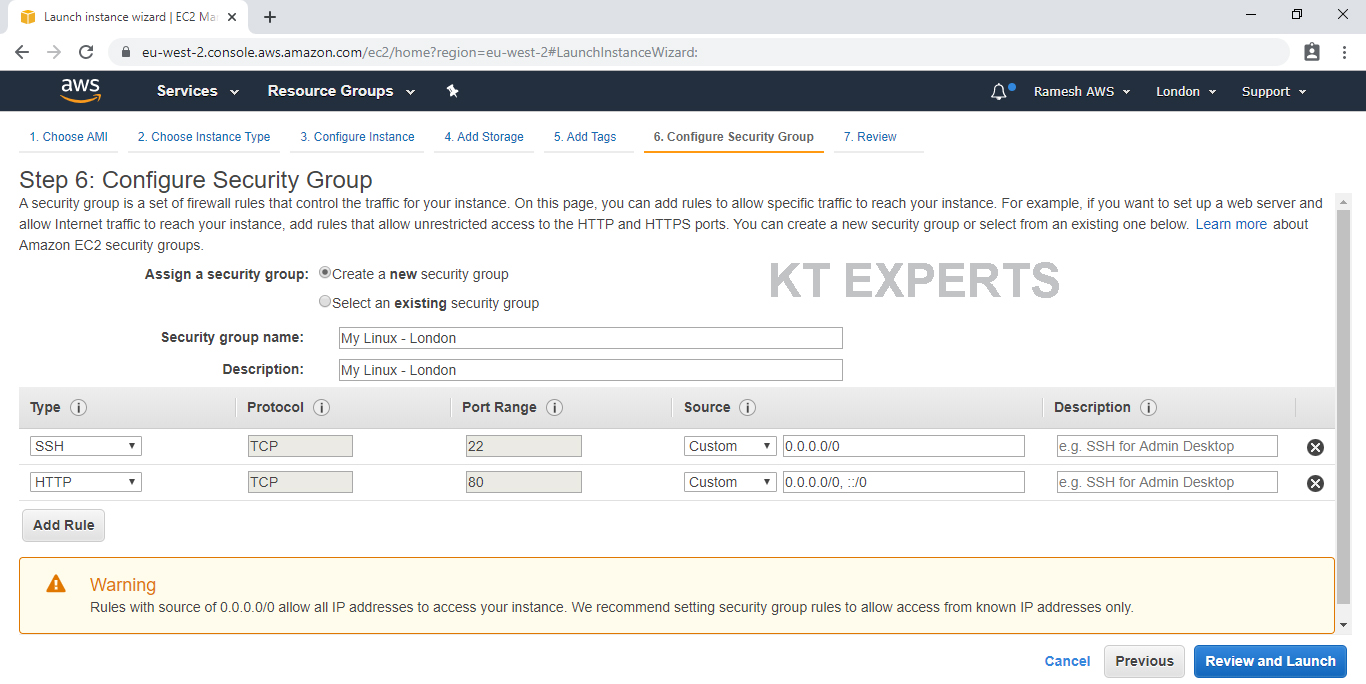Click the browser profile extension icon
Viewport: 1366px width, 684px height.
click(1312, 52)
